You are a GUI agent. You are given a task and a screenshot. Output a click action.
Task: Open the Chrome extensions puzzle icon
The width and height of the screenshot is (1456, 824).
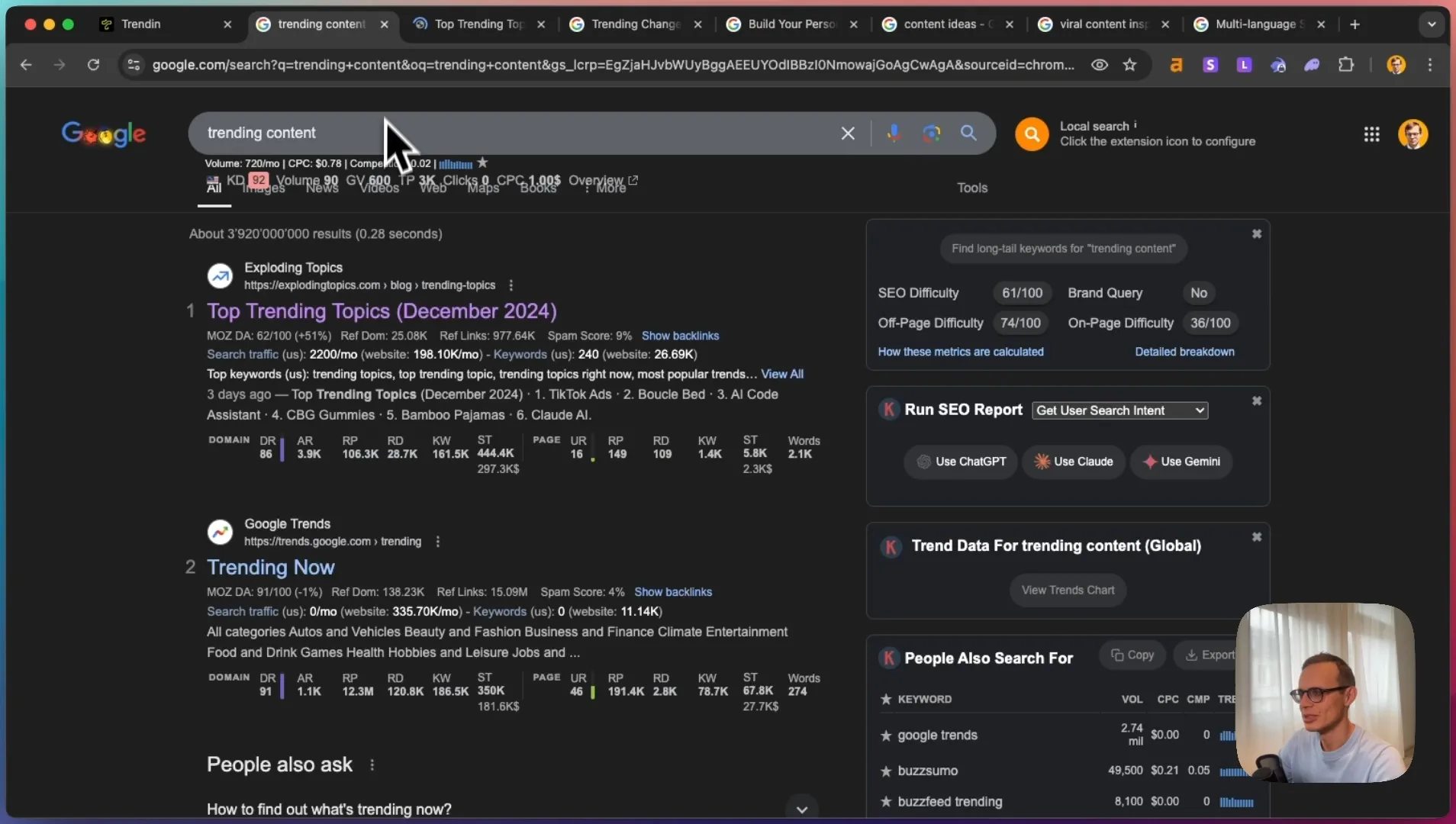pyautogui.click(x=1346, y=65)
